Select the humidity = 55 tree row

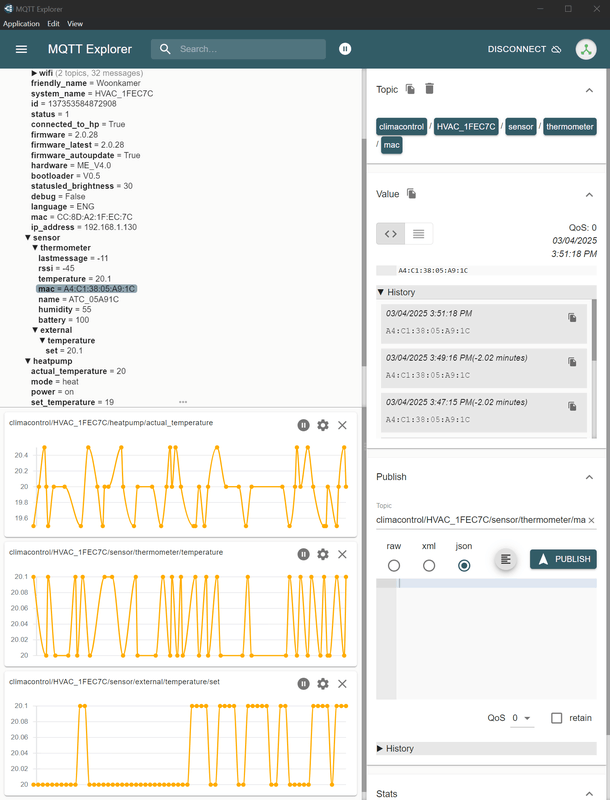pos(65,310)
